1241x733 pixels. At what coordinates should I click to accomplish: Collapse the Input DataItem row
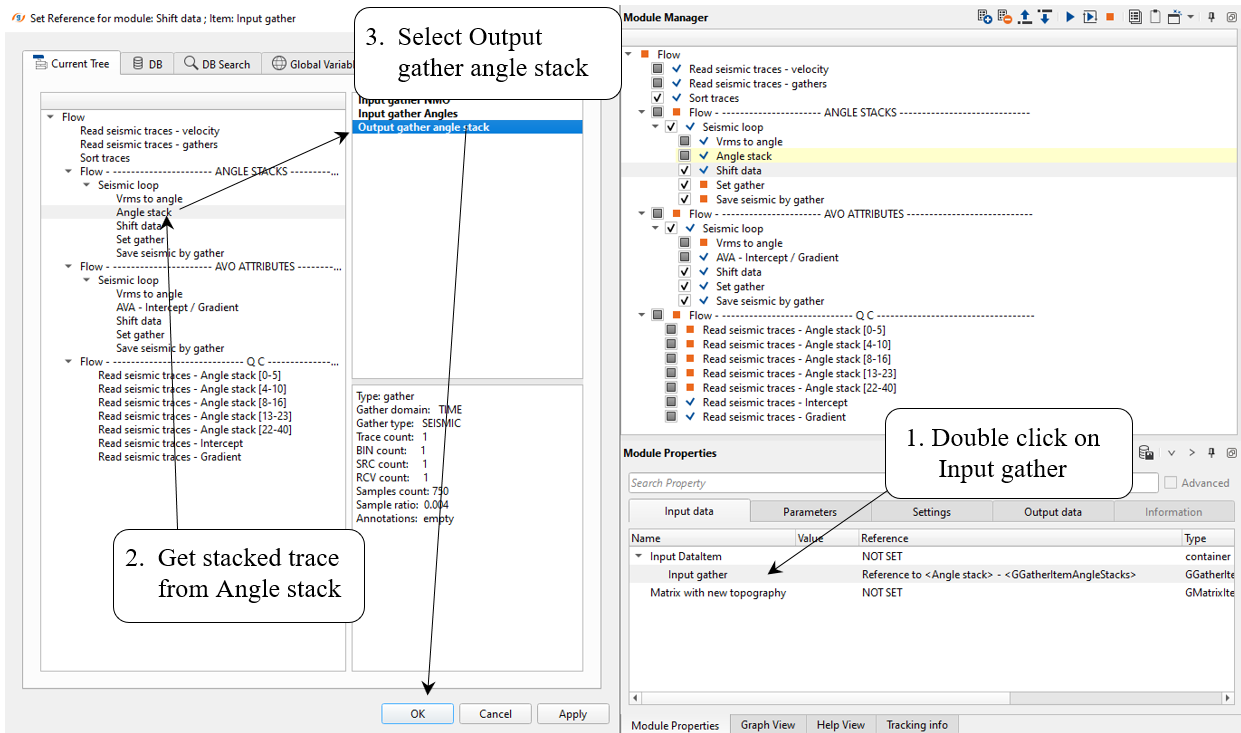coord(639,557)
